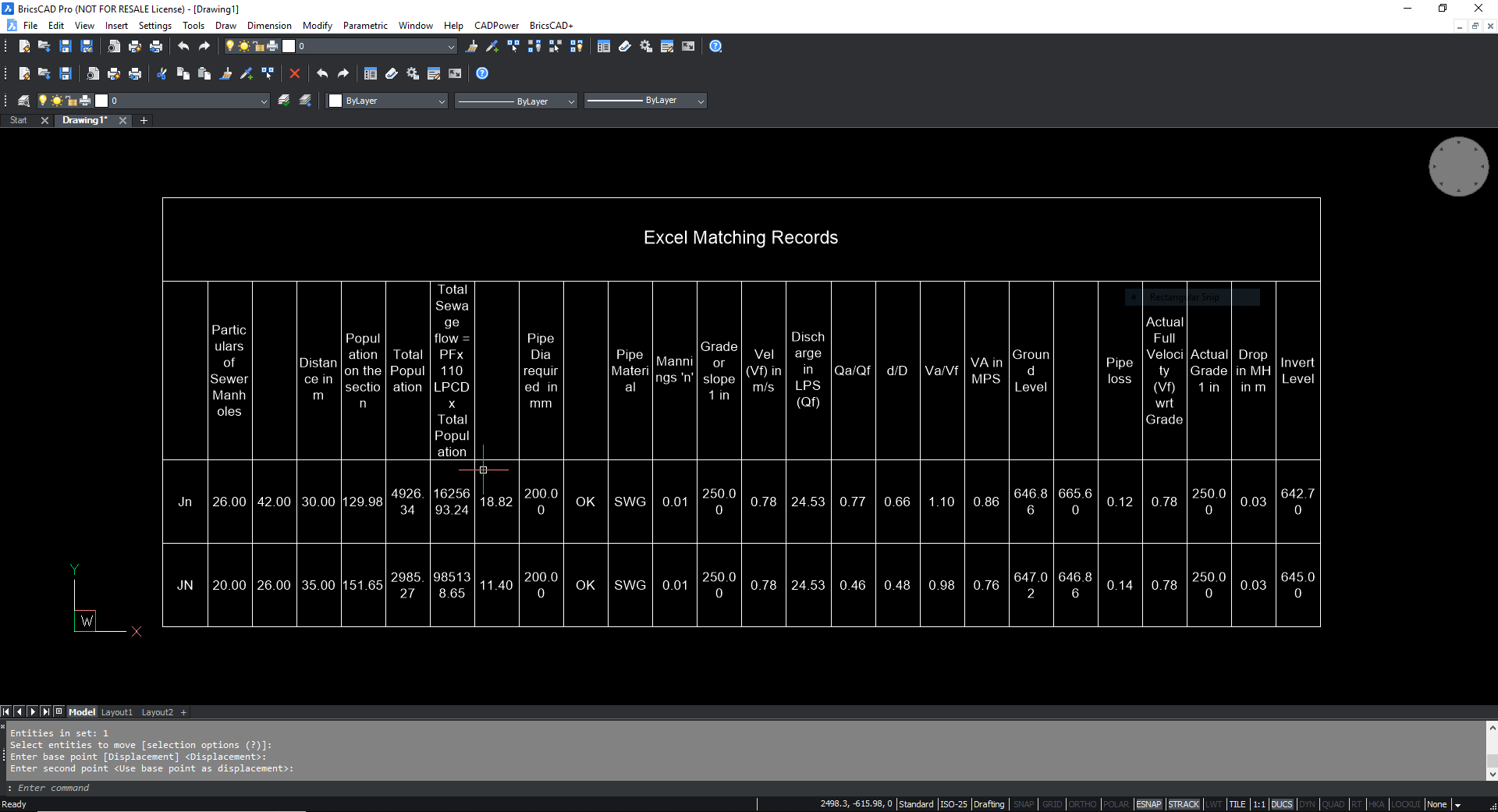
Task: Click the new drawing tab plus button
Action: click(x=144, y=120)
